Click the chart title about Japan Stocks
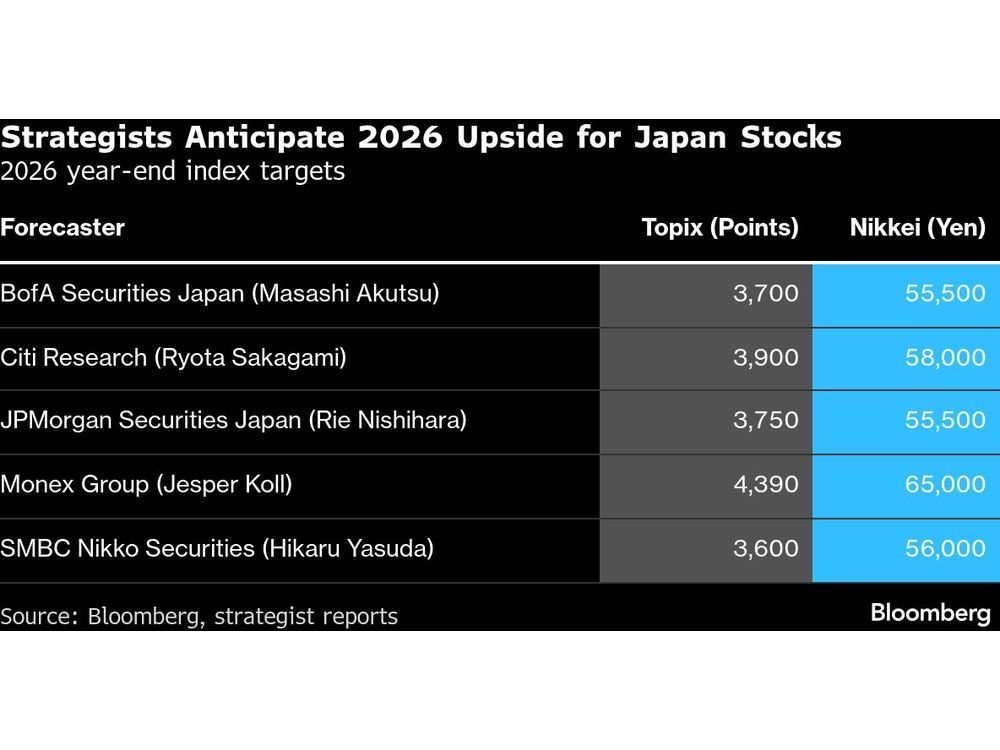 [421, 137]
